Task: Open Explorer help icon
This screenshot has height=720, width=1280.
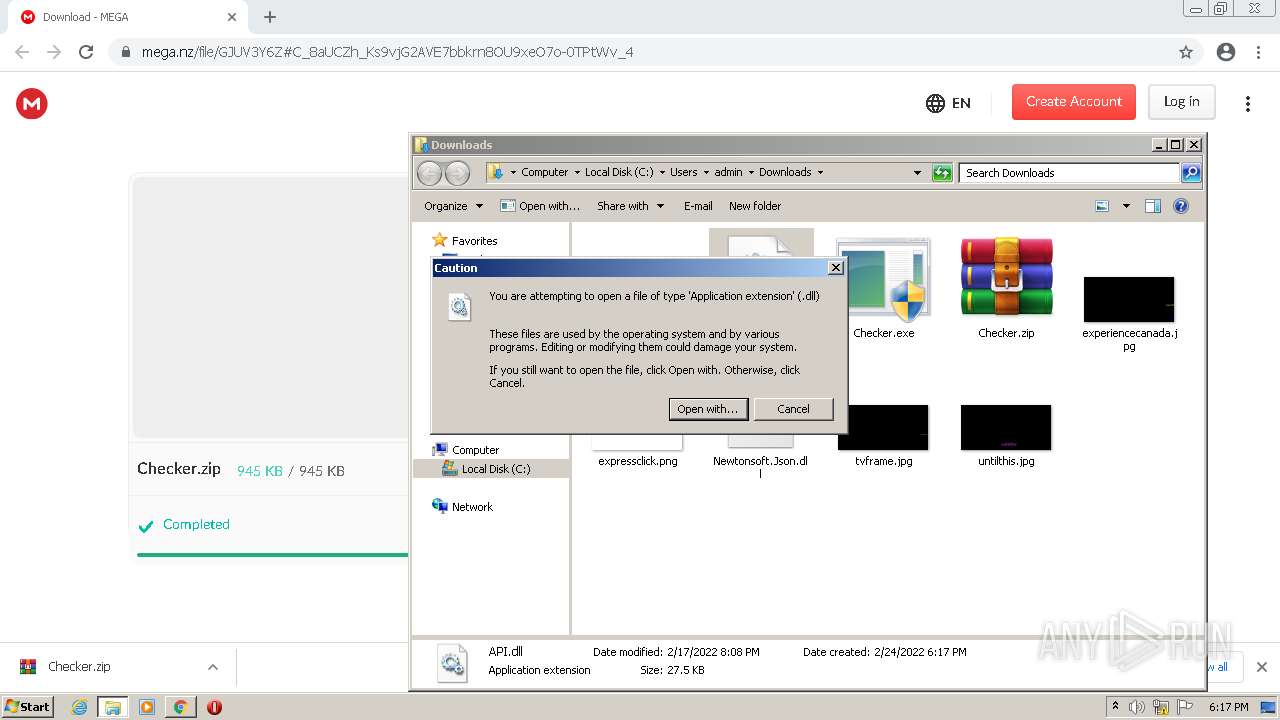Action: coord(1181,206)
